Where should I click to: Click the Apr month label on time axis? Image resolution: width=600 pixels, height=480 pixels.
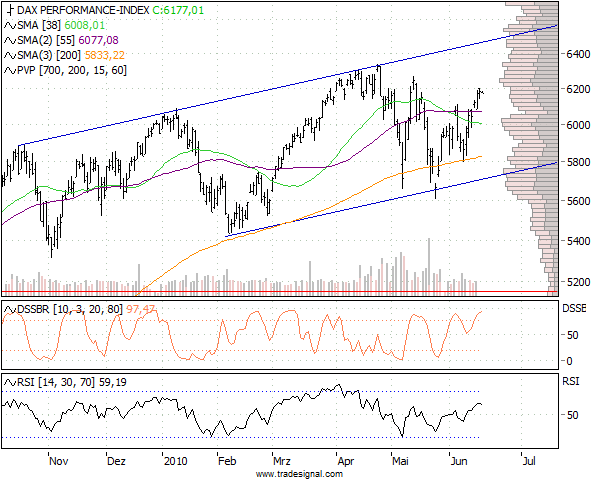(x=346, y=462)
